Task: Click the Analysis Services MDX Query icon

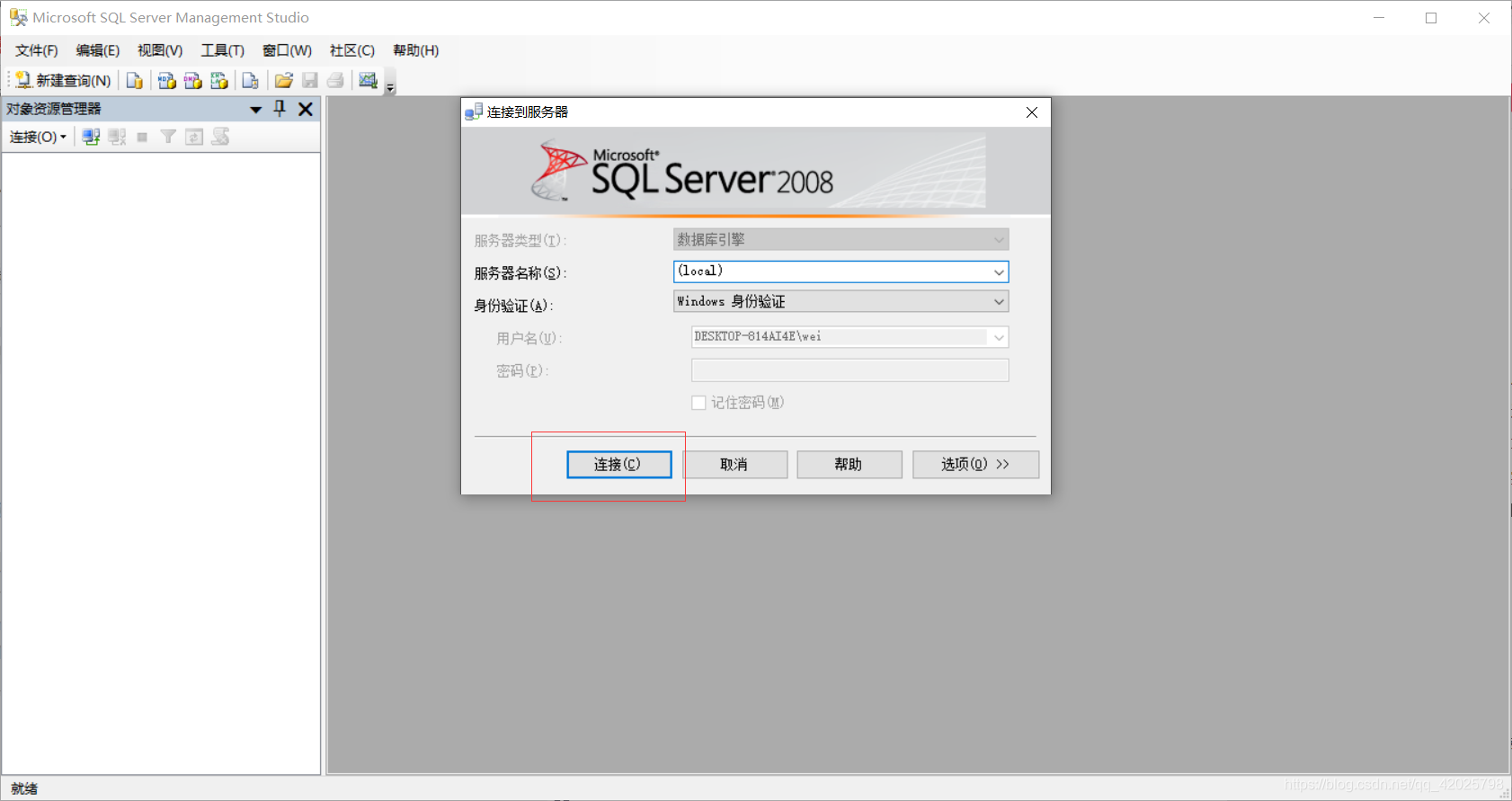Action: click(166, 81)
